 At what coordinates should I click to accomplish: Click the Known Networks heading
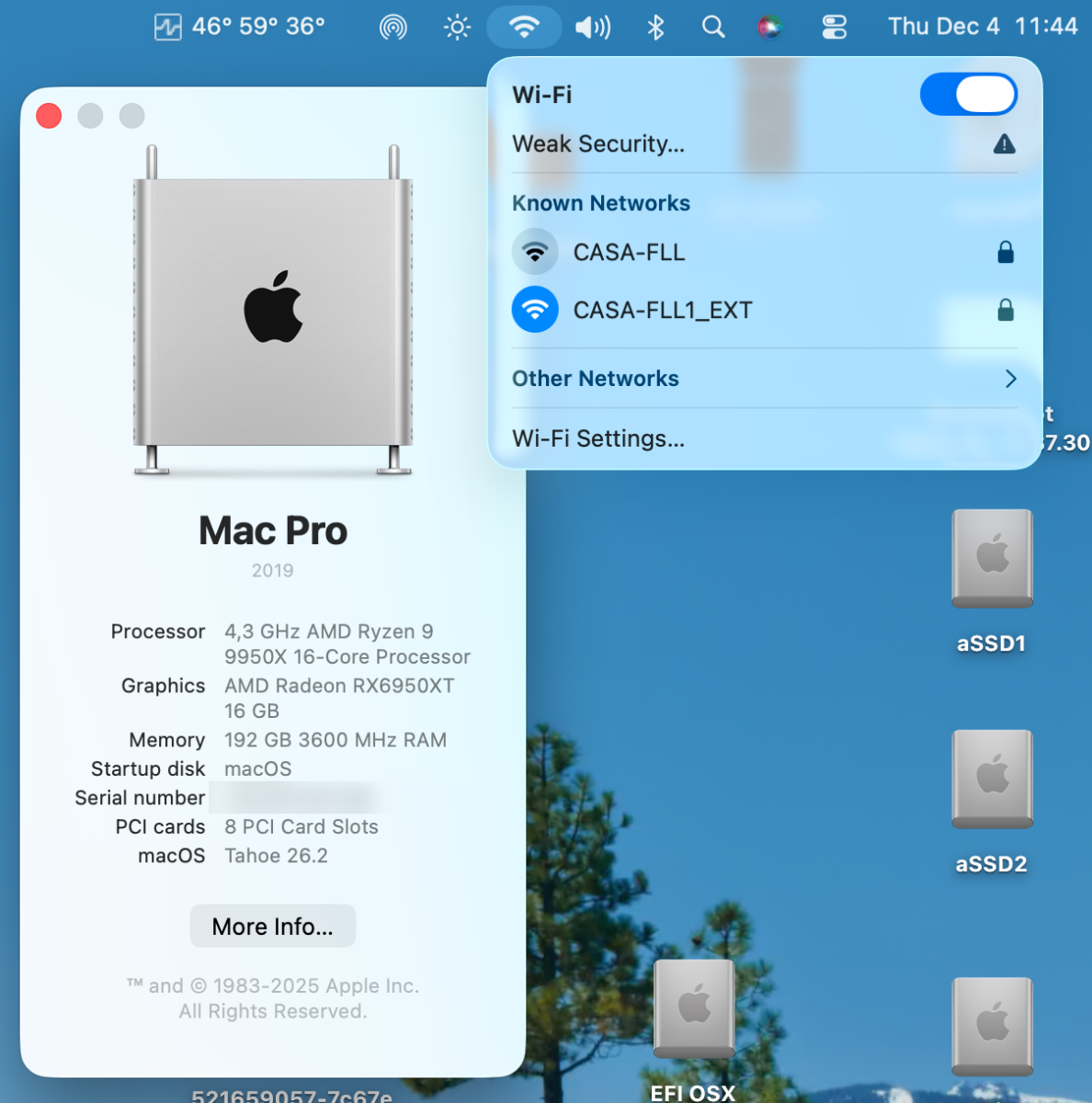pyautogui.click(x=601, y=203)
